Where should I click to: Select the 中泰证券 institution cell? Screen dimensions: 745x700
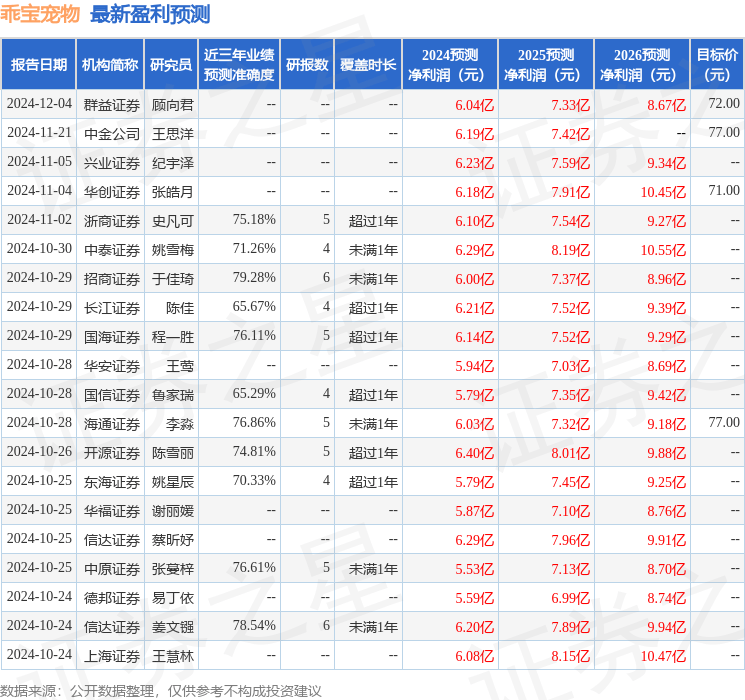[112, 249]
